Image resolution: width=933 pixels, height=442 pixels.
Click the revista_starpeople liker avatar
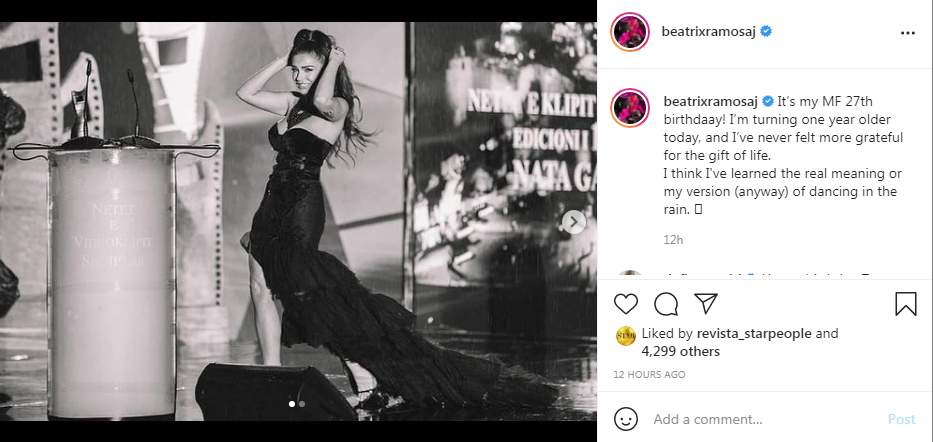[626, 336]
